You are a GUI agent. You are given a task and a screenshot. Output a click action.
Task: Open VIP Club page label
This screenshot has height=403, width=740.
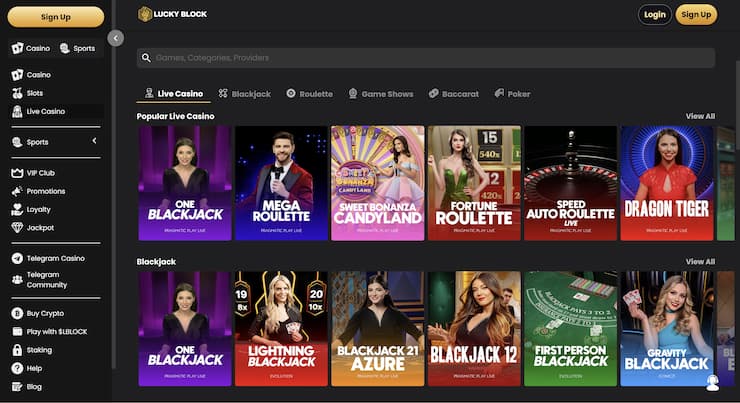(41, 173)
